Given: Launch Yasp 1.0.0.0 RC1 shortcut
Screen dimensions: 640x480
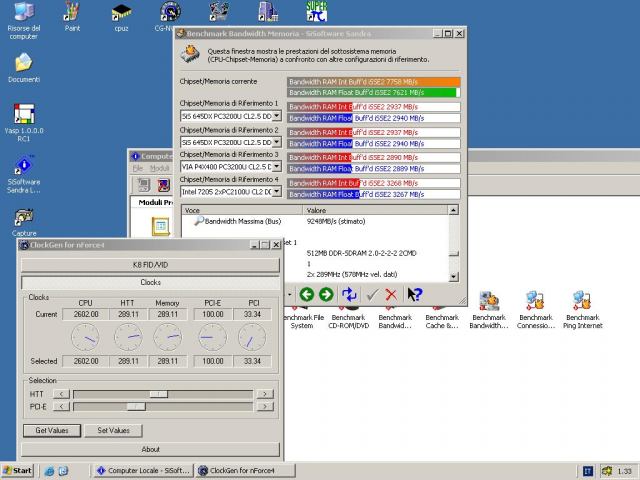Looking at the screenshot, I should pos(24,122).
